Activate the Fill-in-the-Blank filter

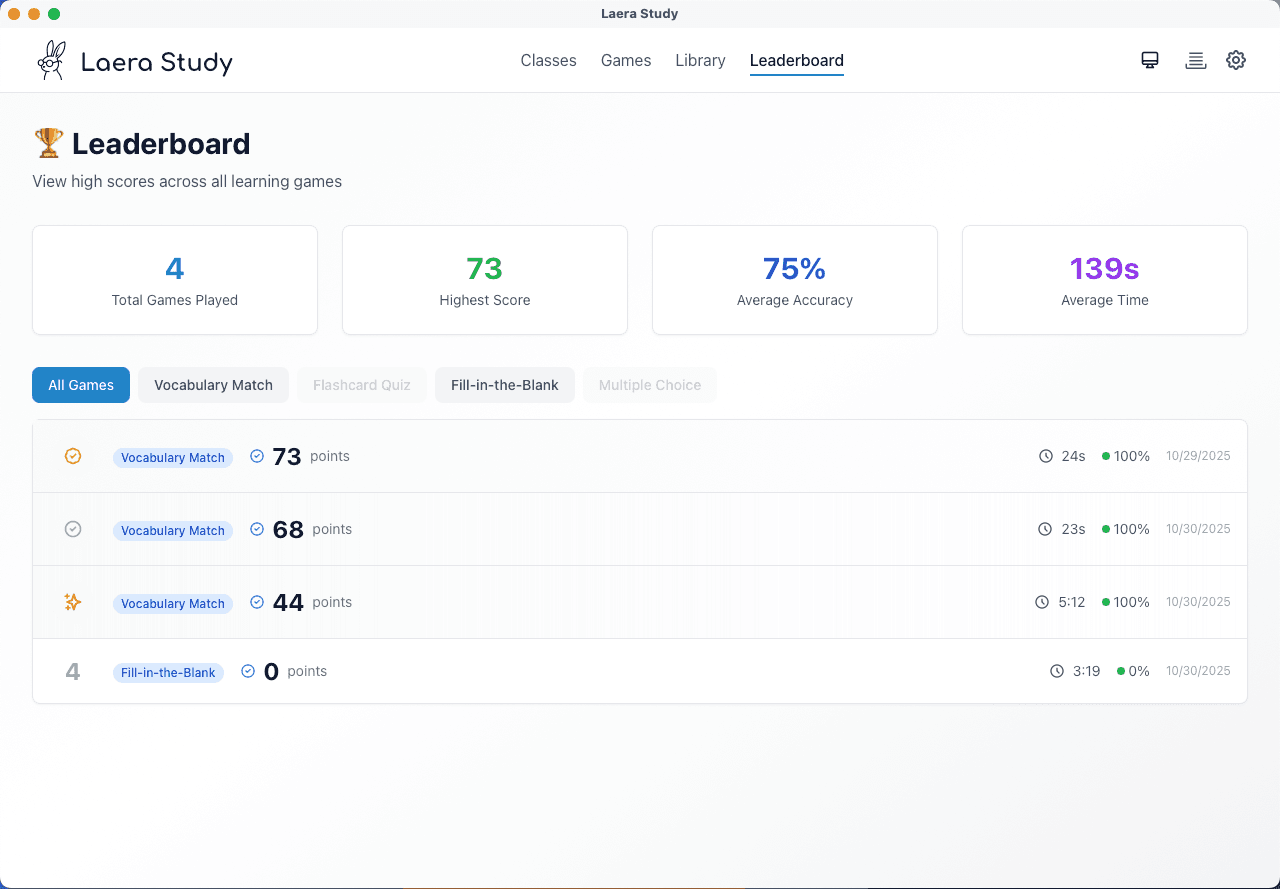coord(505,384)
